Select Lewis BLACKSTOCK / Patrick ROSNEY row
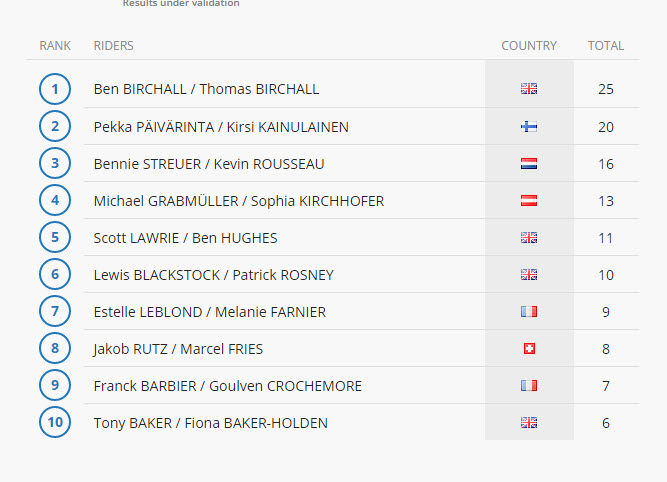Viewport: 667px width, 482px height. coord(362,274)
